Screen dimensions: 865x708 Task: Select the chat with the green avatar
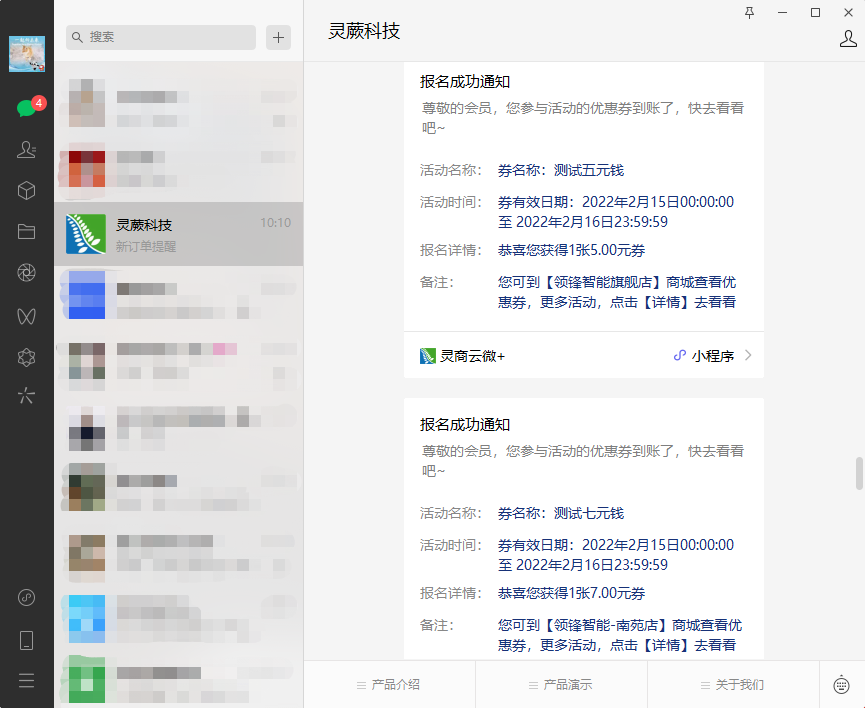point(179,679)
